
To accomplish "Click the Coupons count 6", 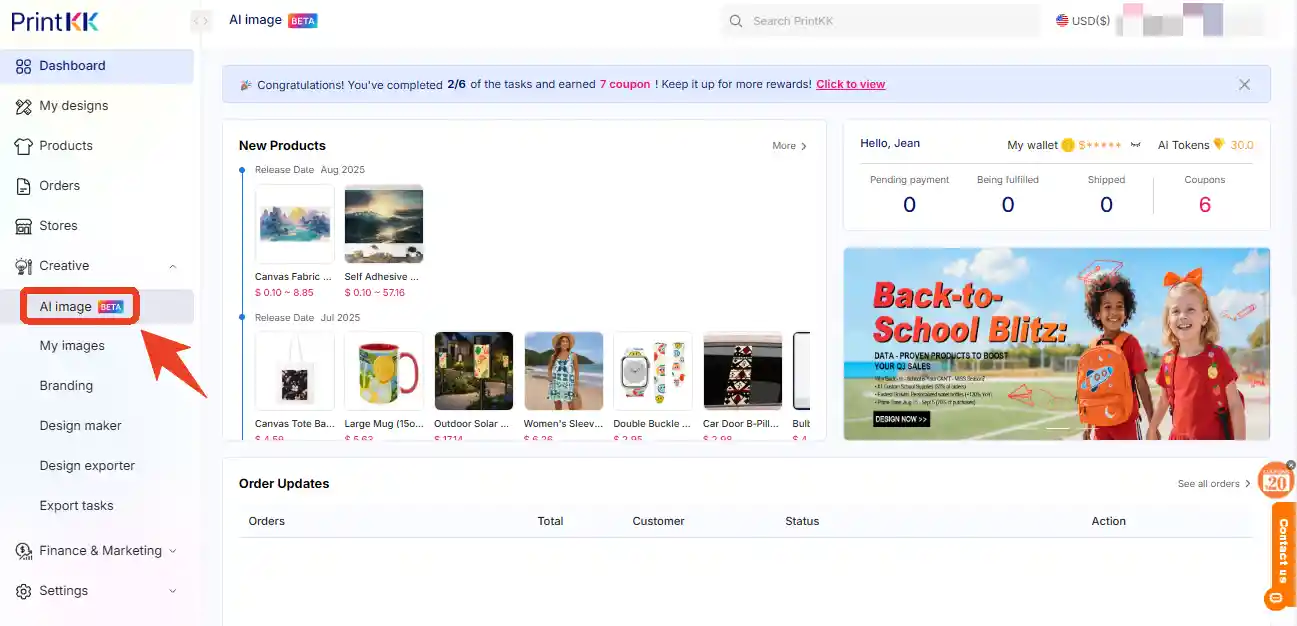I will click(x=1205, y=205).
